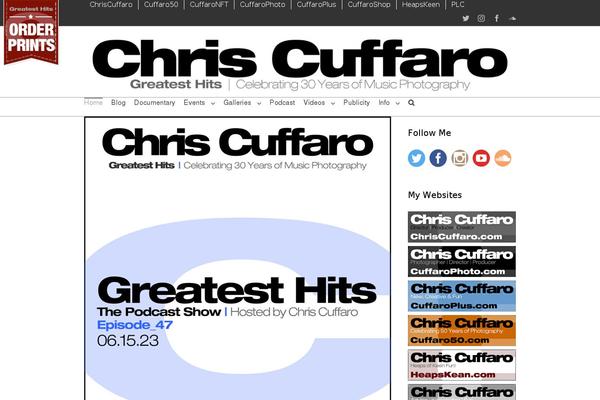Open the Events menu item
The width and height of the screenshot is (600, 400).
[194, 103]
